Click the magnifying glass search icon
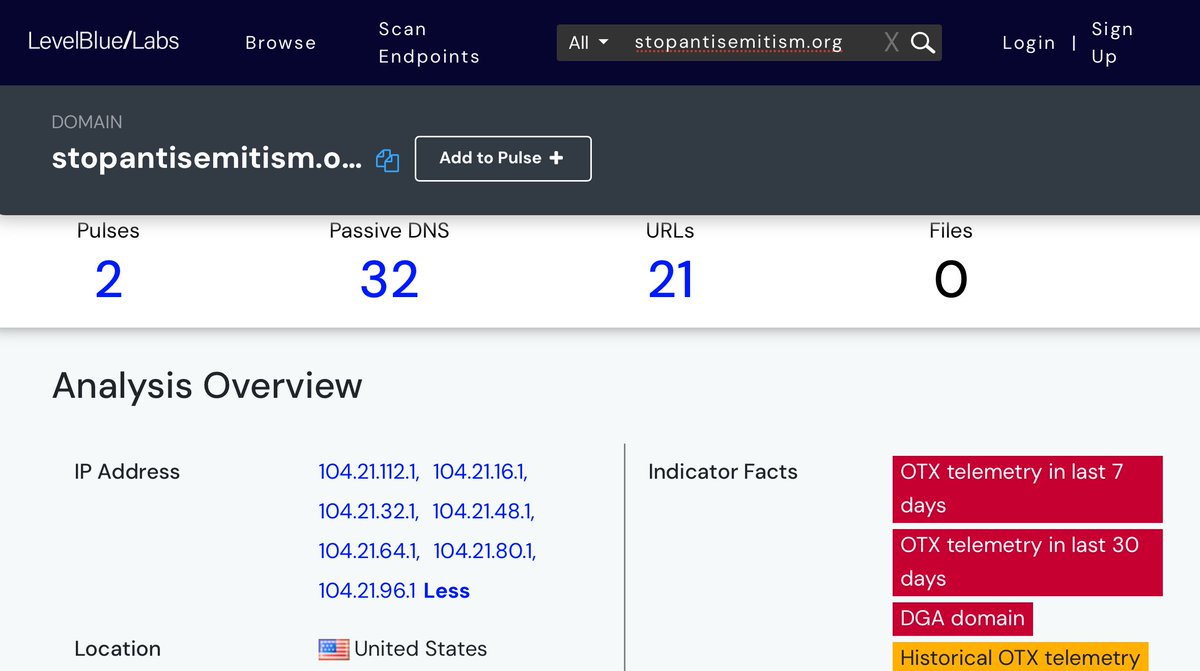This screenshot has width=1200, height=671. tap(923, 42)
